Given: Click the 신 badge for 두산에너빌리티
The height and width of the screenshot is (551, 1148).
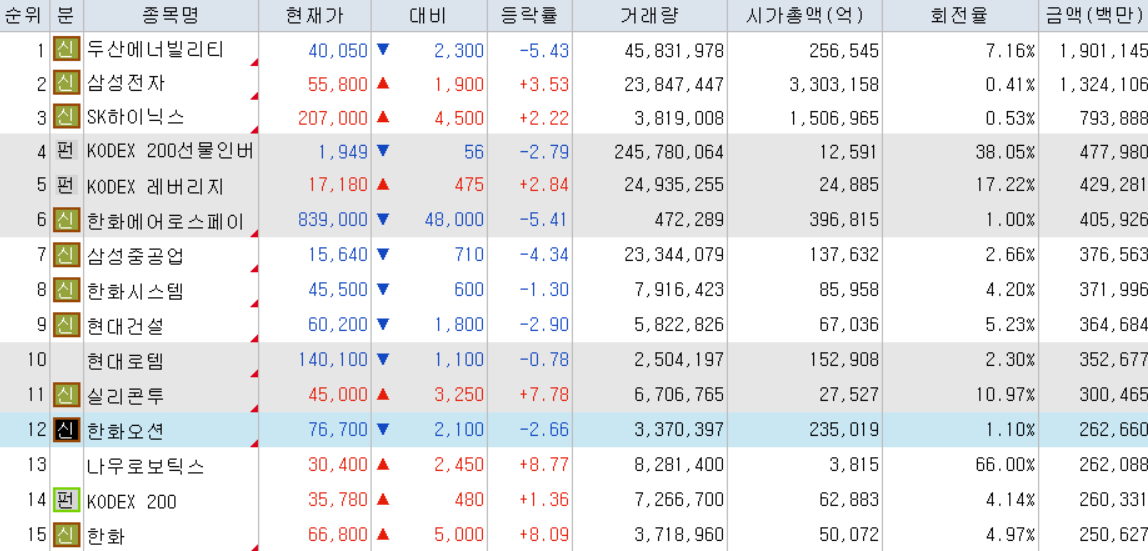Looking at the screenshot, I should [x=66, y=50].
